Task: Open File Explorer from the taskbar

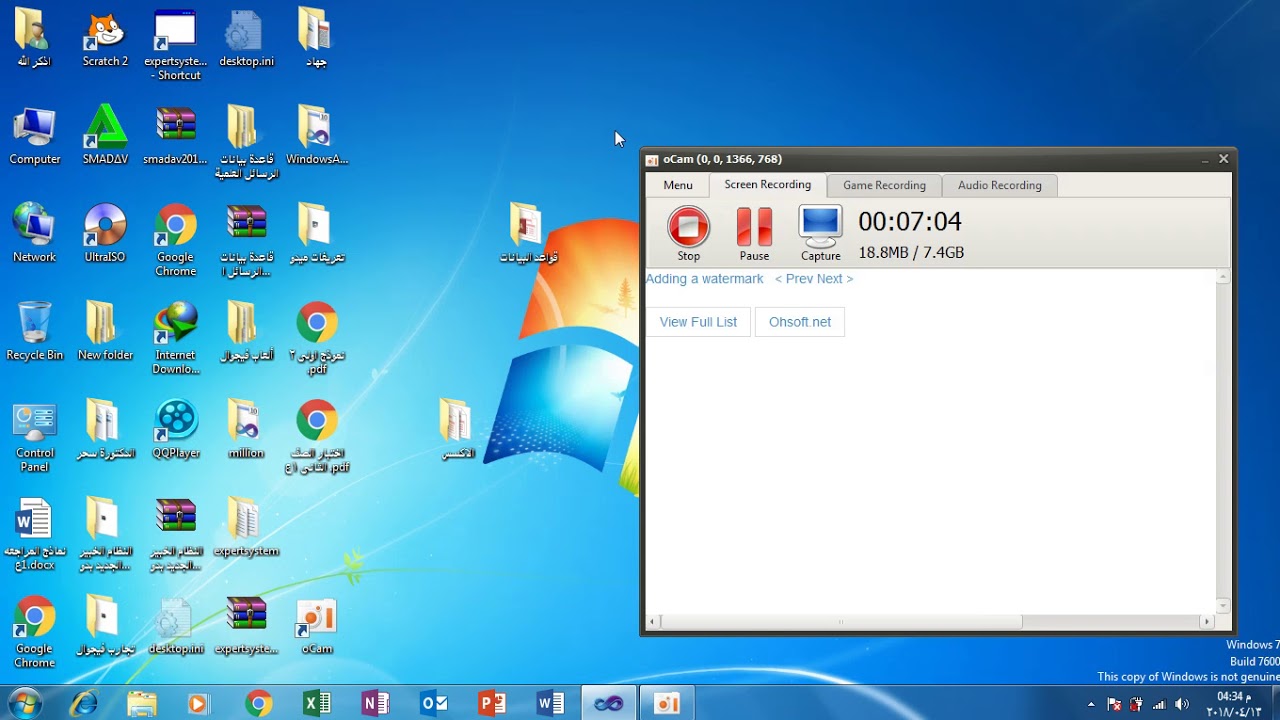Action: pyautogui.click(x=142, y=703)
